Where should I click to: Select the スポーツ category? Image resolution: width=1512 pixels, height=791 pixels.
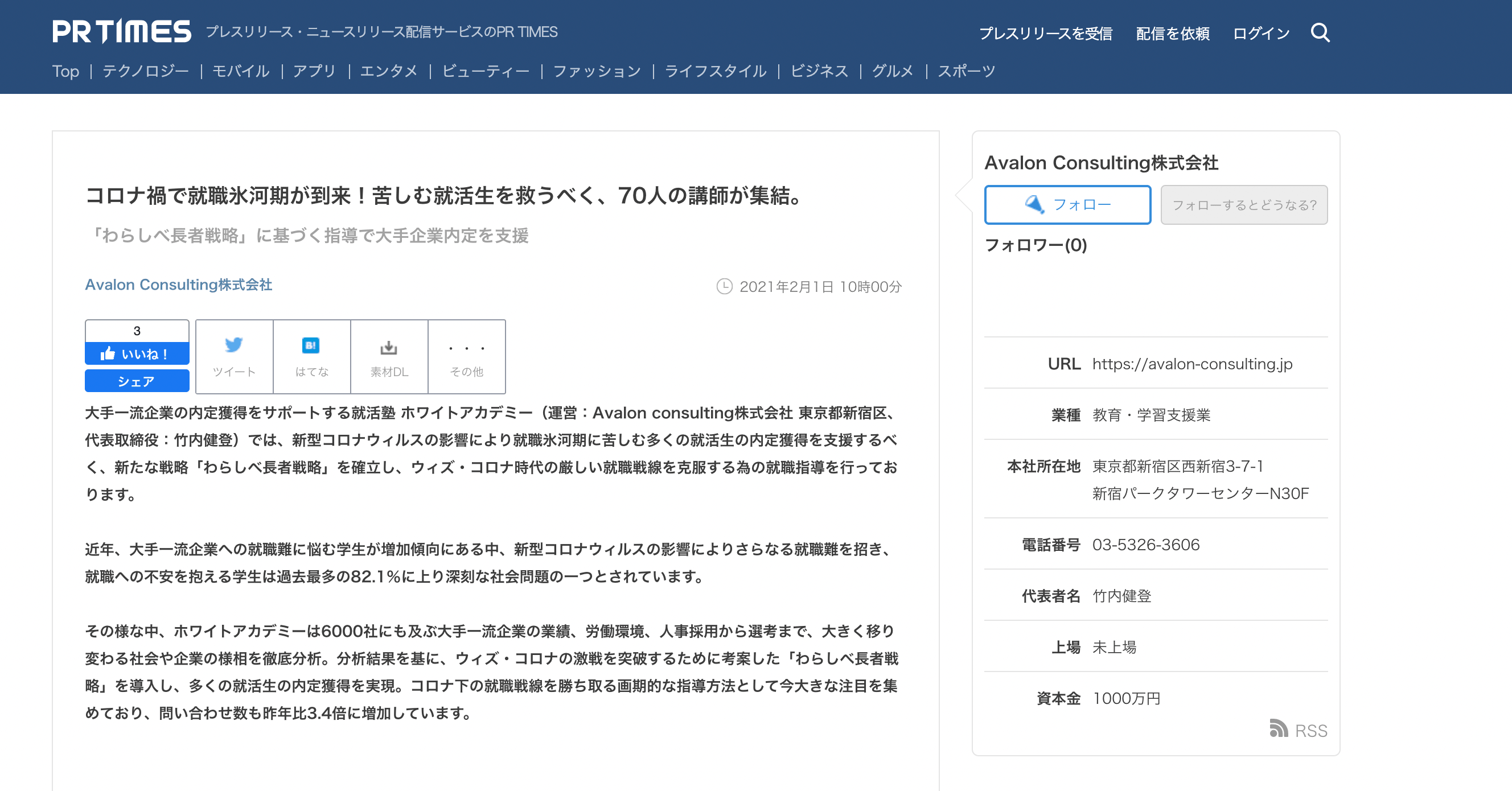pos(966,71)
